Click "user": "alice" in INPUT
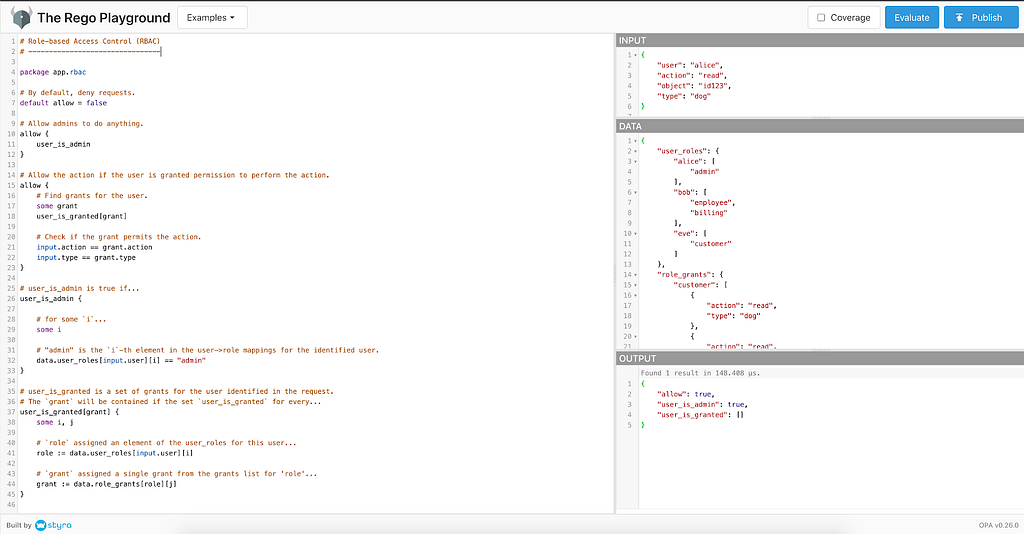 point(690,65)
